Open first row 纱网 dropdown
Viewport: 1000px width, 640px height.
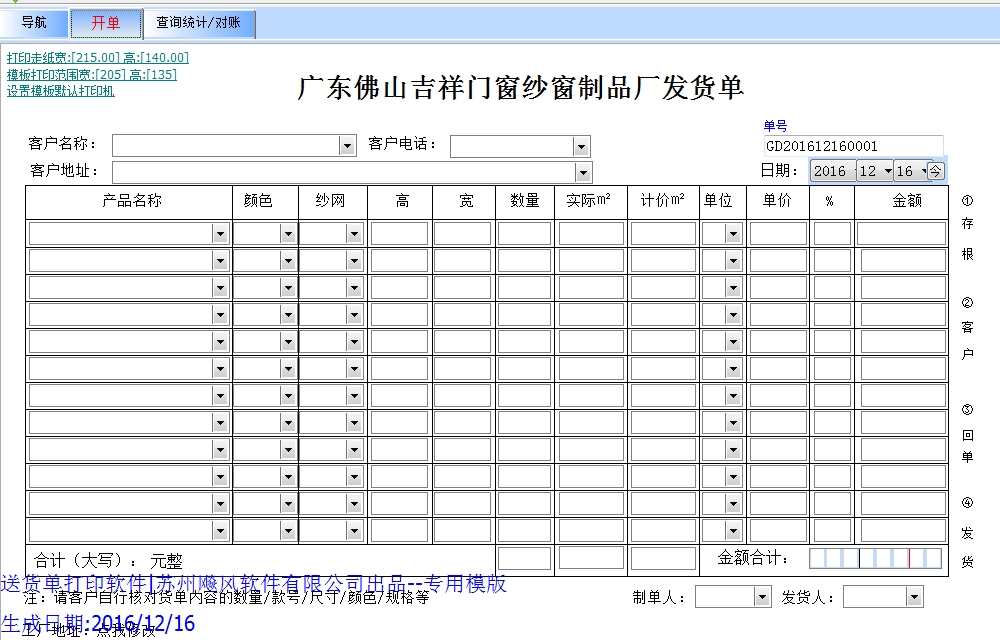(355, 234)
